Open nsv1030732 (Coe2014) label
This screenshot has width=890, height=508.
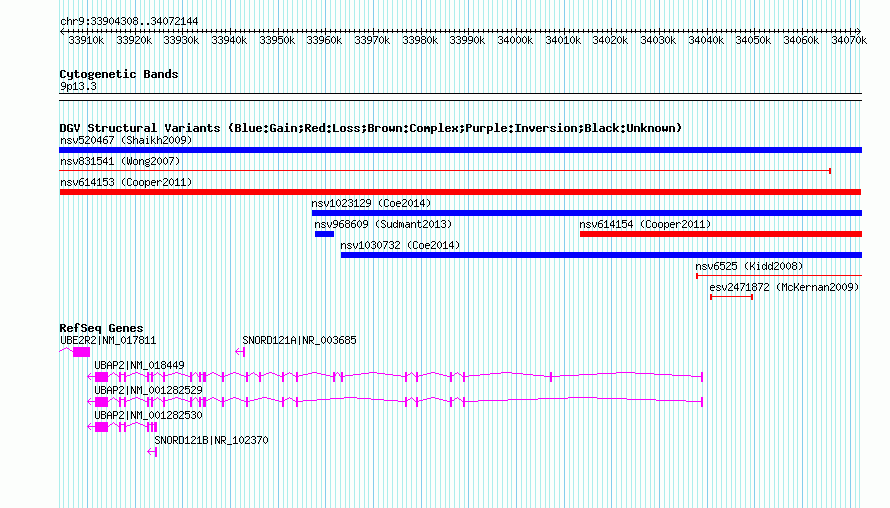[x=400, y=245]
